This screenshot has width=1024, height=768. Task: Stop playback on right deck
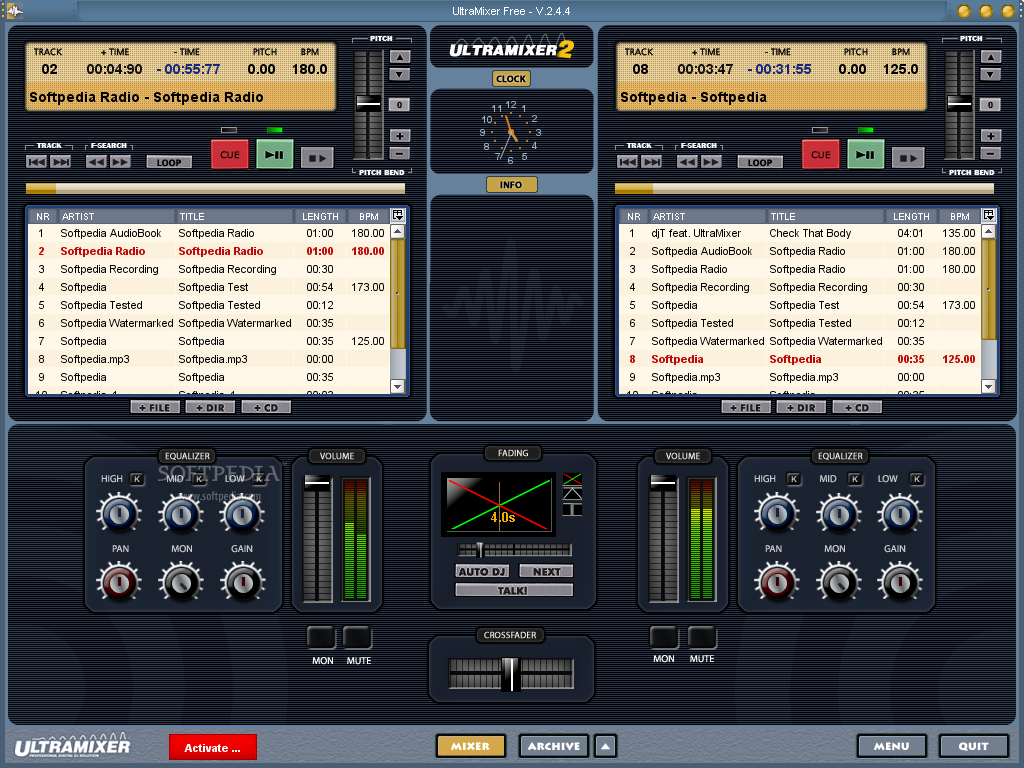pos(908,157)
